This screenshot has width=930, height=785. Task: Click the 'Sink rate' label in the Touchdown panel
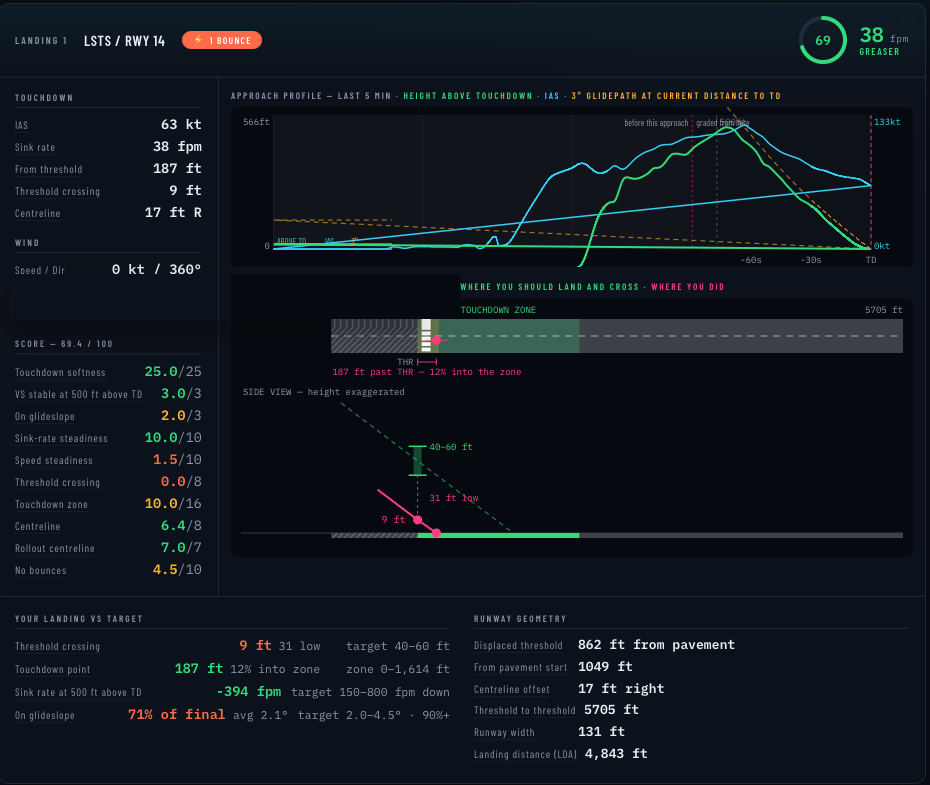pyautogui.click(x=35, y=148)
